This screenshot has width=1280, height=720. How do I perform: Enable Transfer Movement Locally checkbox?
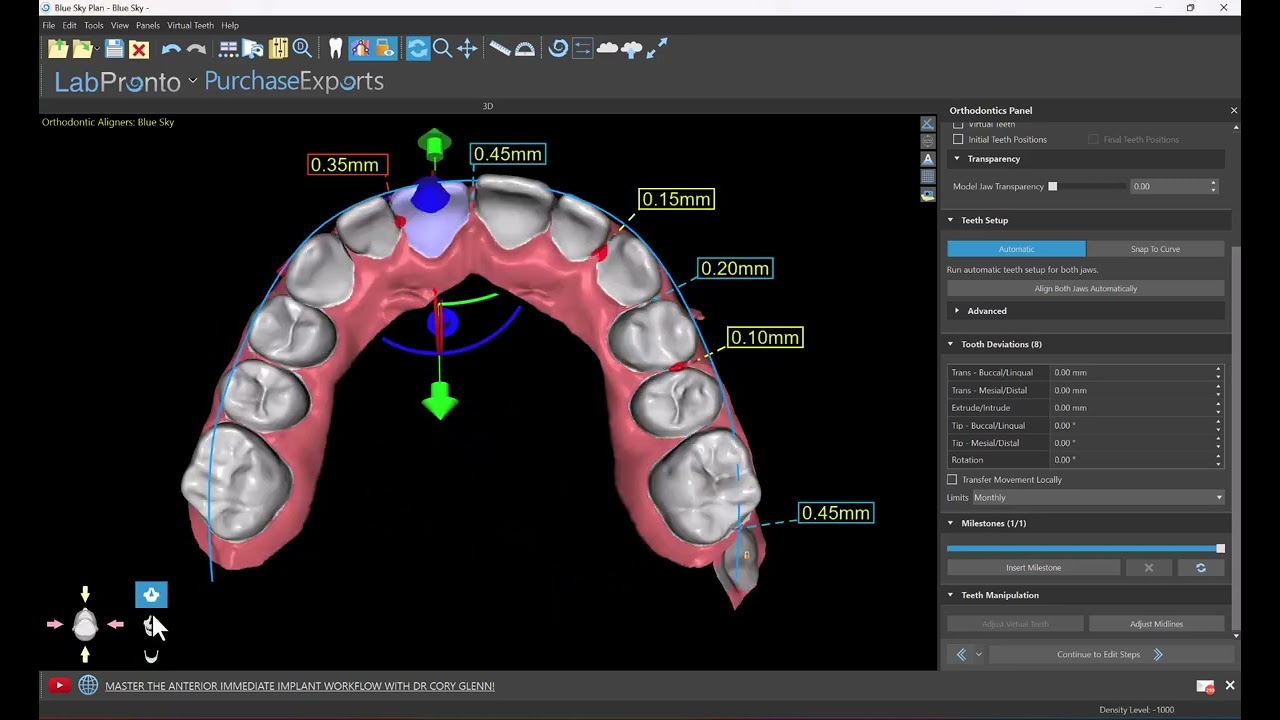(x=952, y=479)
